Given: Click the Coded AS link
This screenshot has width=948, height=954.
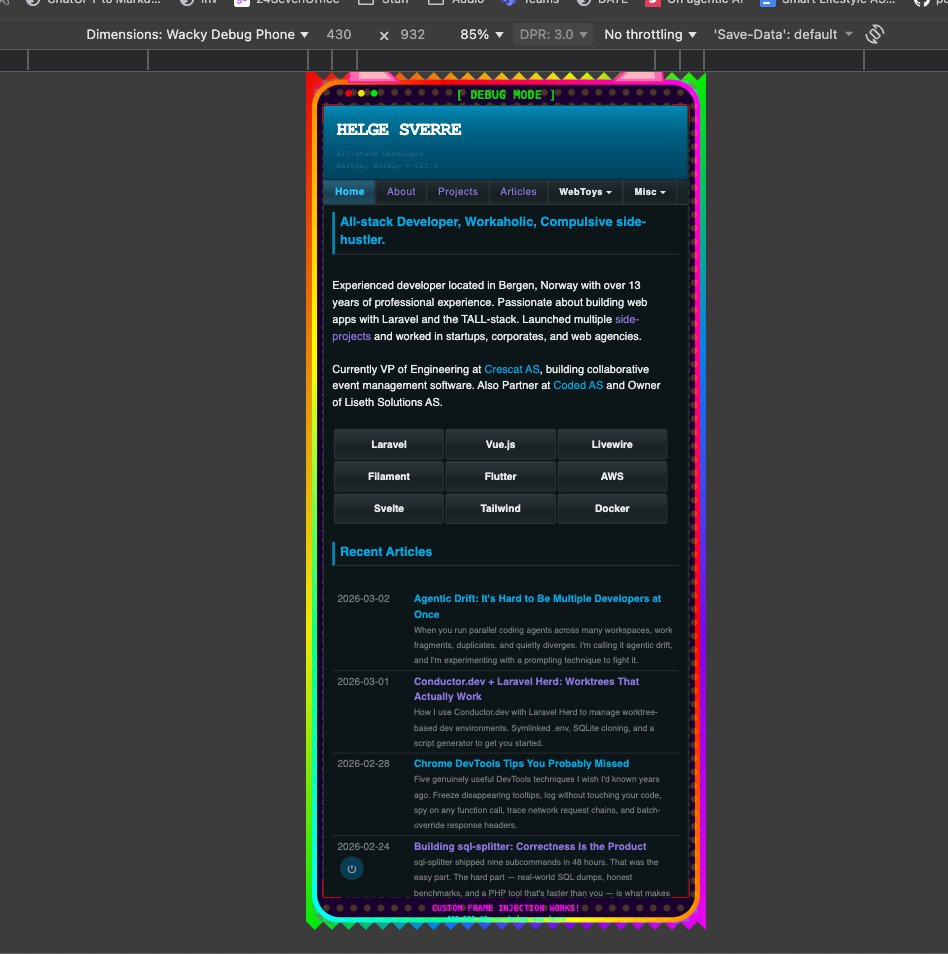Looking at the screenshot, I should (x=578, y=385).
